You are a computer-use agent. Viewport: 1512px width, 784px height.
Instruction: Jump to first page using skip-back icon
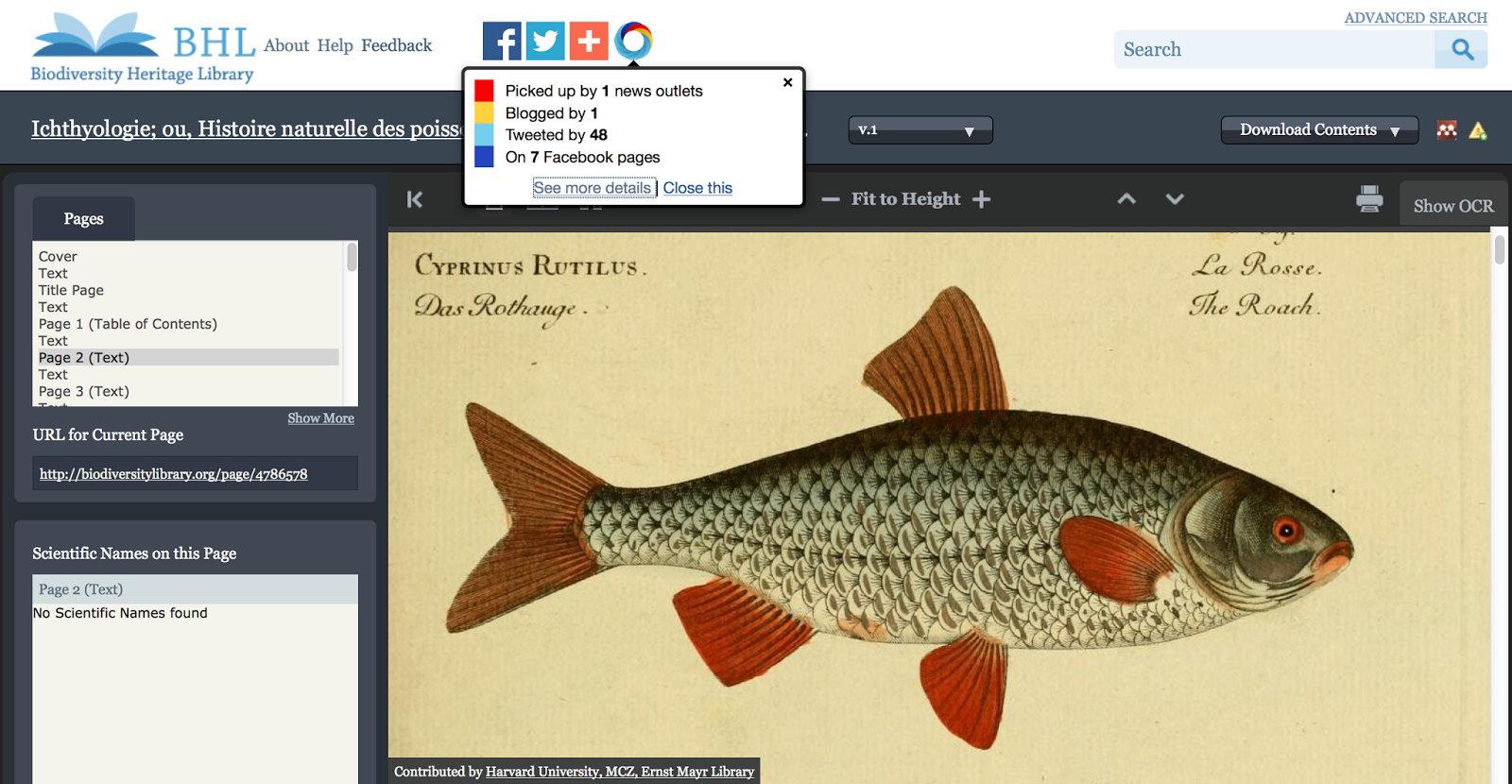[415, 199]
